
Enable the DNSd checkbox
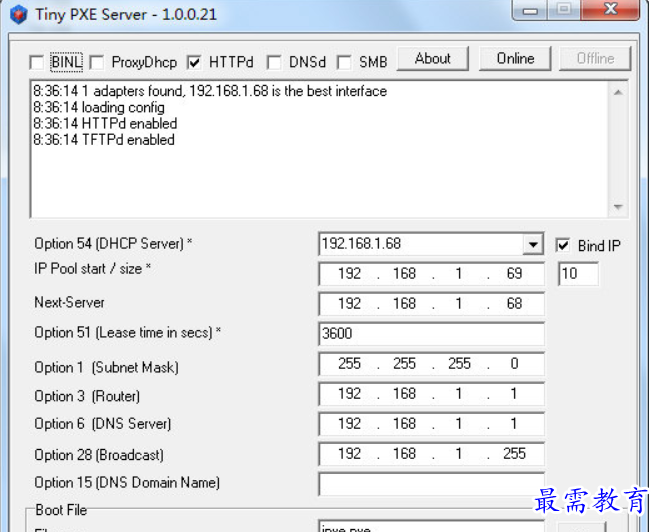click(274, 63)
